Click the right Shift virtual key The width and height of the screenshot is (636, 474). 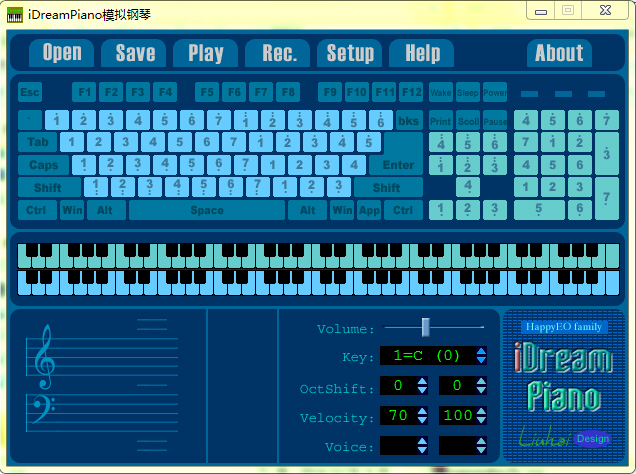click(388, 187)
